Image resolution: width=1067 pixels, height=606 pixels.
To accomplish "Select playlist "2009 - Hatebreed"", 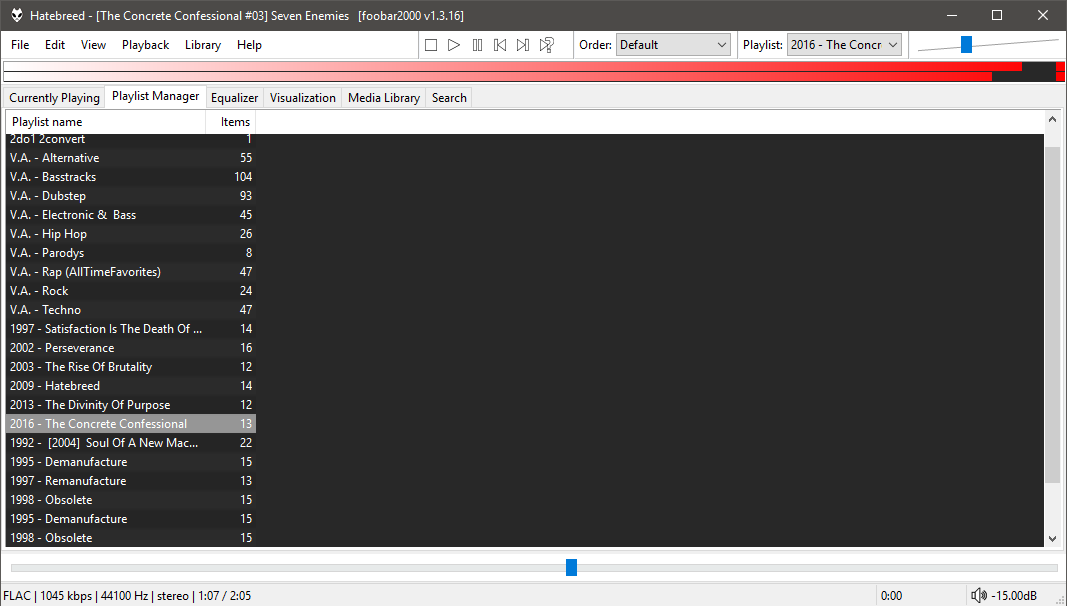I will pos(131,386).
